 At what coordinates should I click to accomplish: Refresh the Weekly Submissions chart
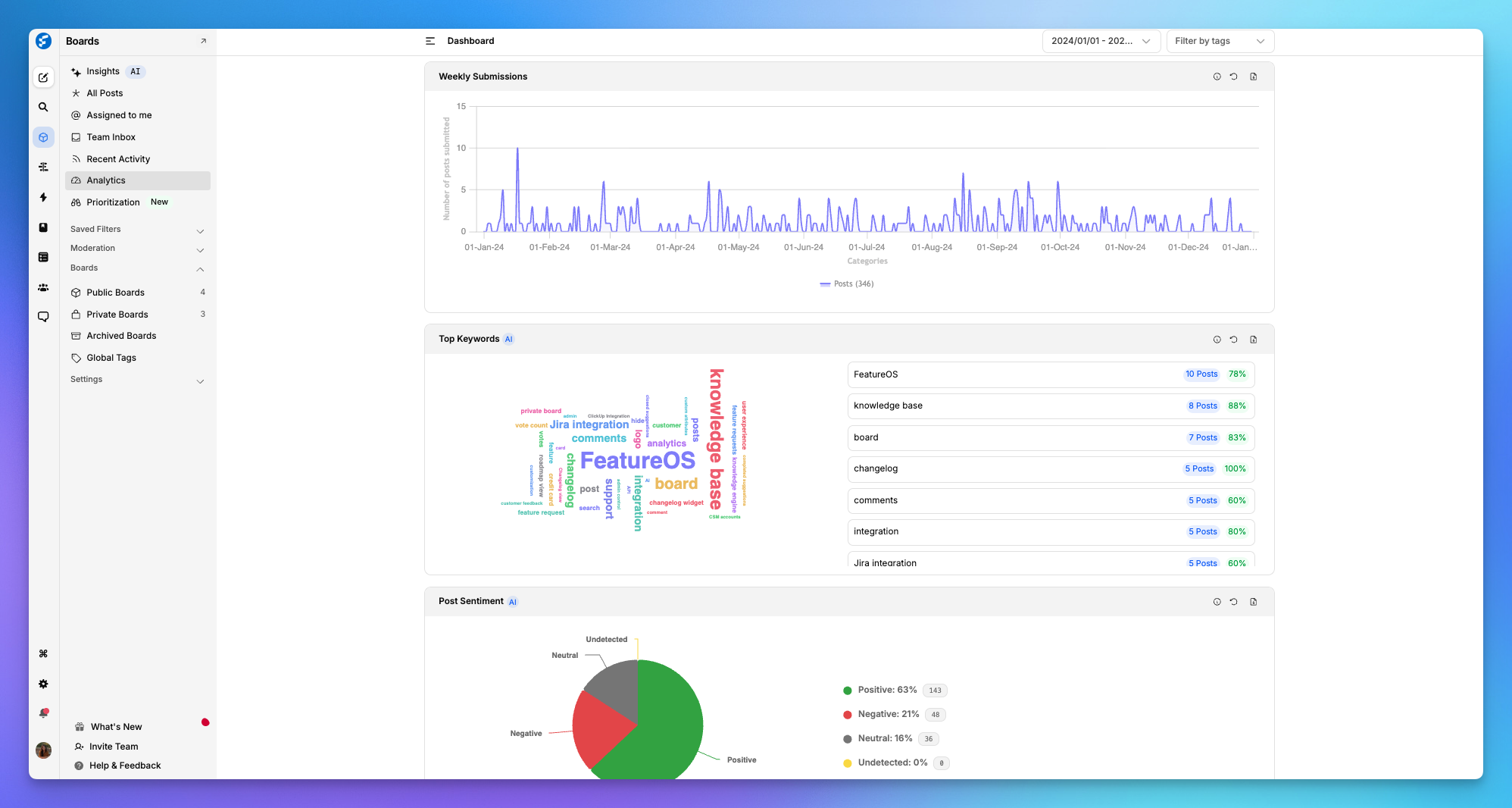1233,77
